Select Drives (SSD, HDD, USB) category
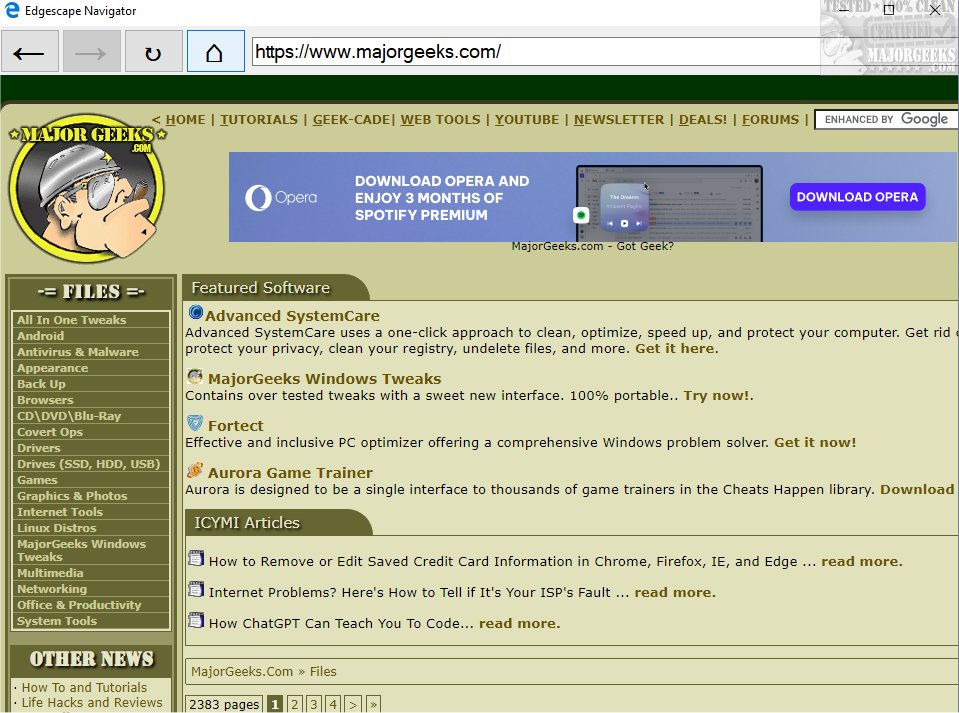The height and width of the screenshot is (713, 959). (91, 464)
